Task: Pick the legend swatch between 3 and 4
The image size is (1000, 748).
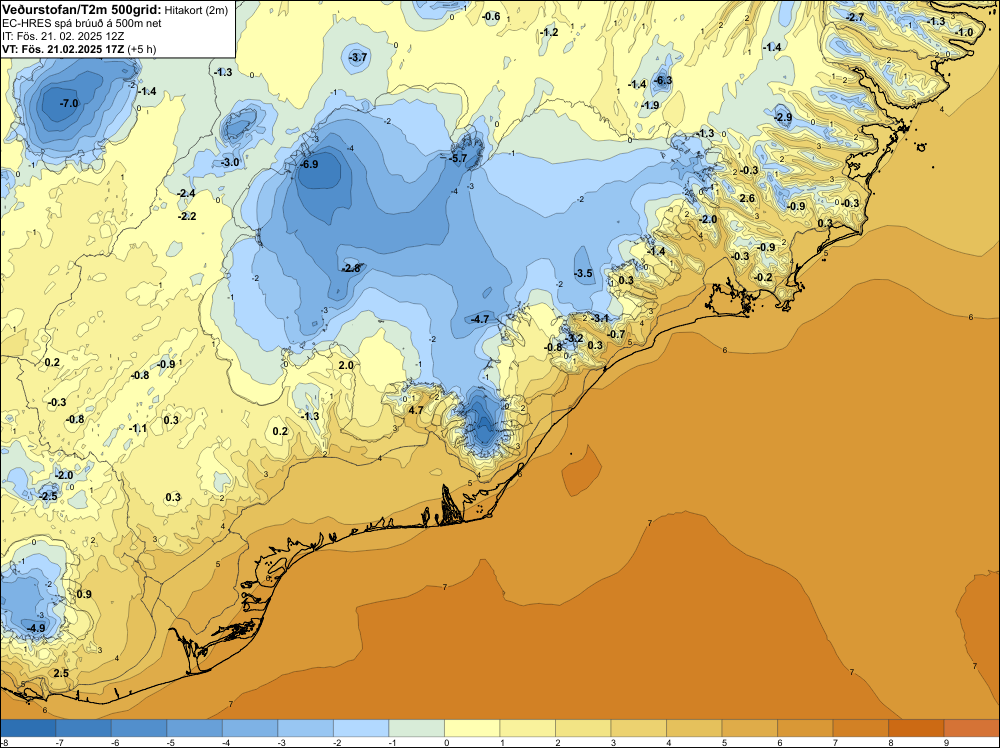Action: point(638,728)
